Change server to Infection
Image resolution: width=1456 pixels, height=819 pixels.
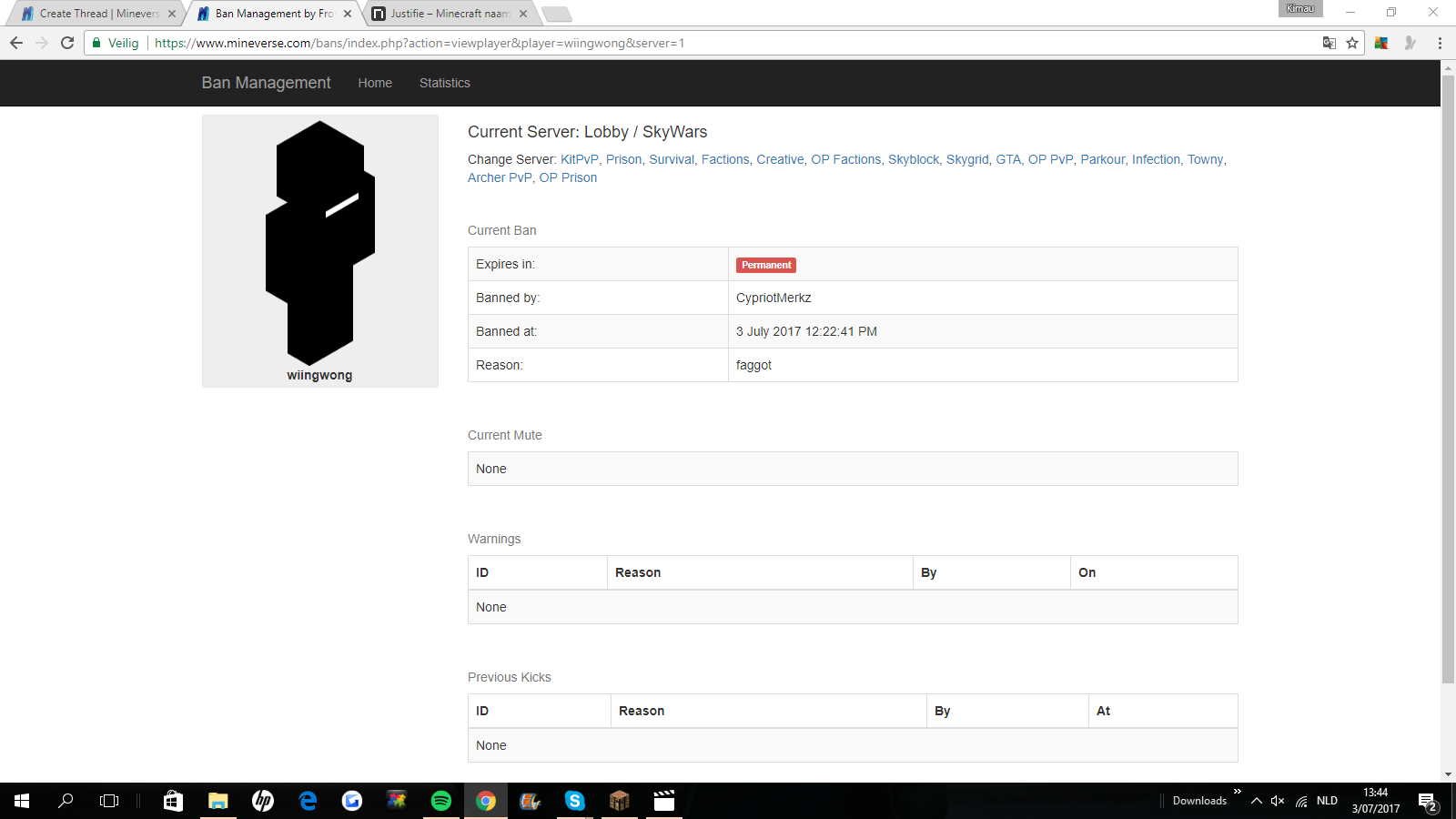pos(1157,159)
